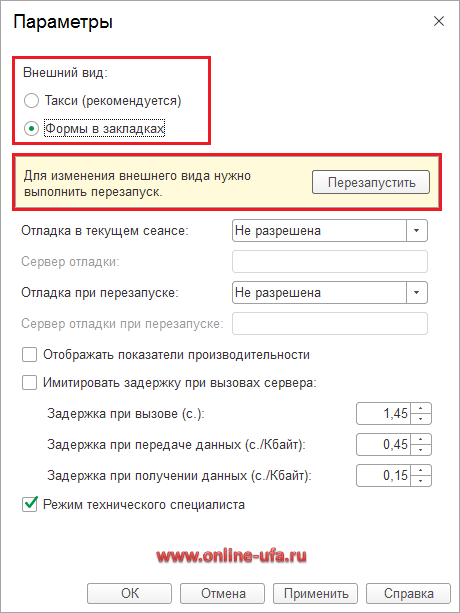Viewport: 460px width, 613px height.
Task: Select the Такси (рекомендуется) radio button
Action: [31, 100]
